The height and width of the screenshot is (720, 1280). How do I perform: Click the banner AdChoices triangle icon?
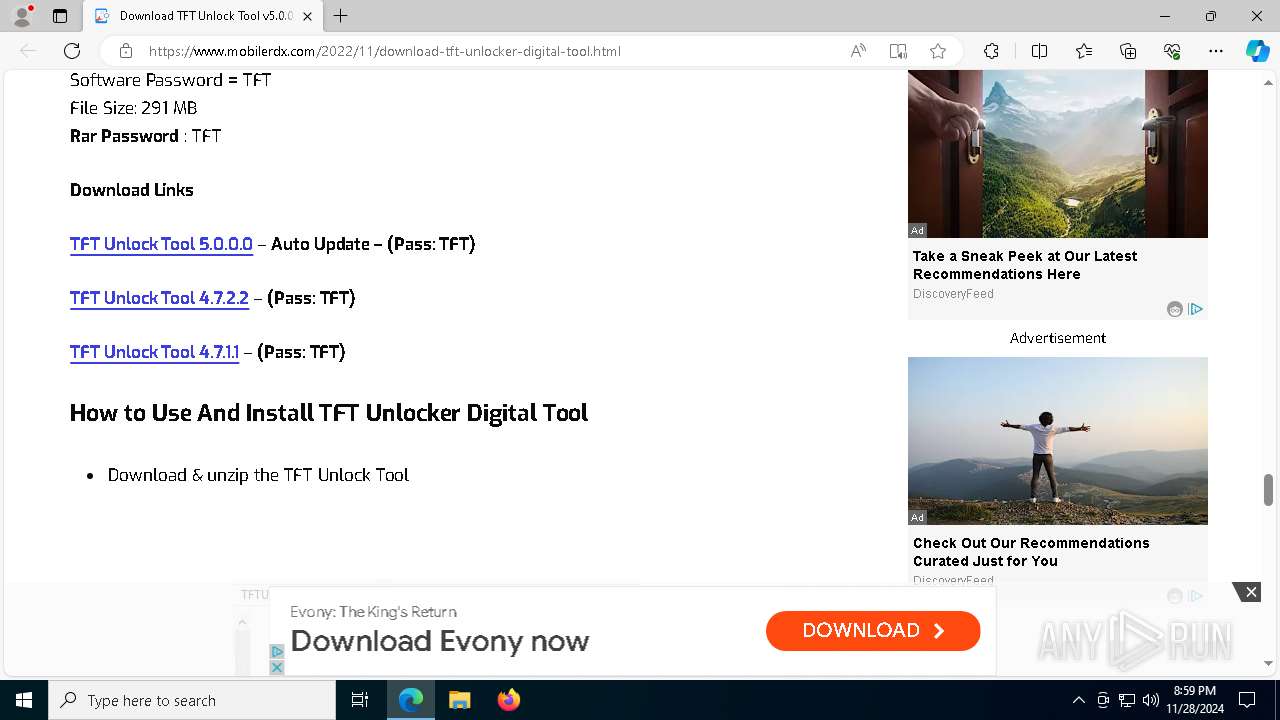(277, 651)
